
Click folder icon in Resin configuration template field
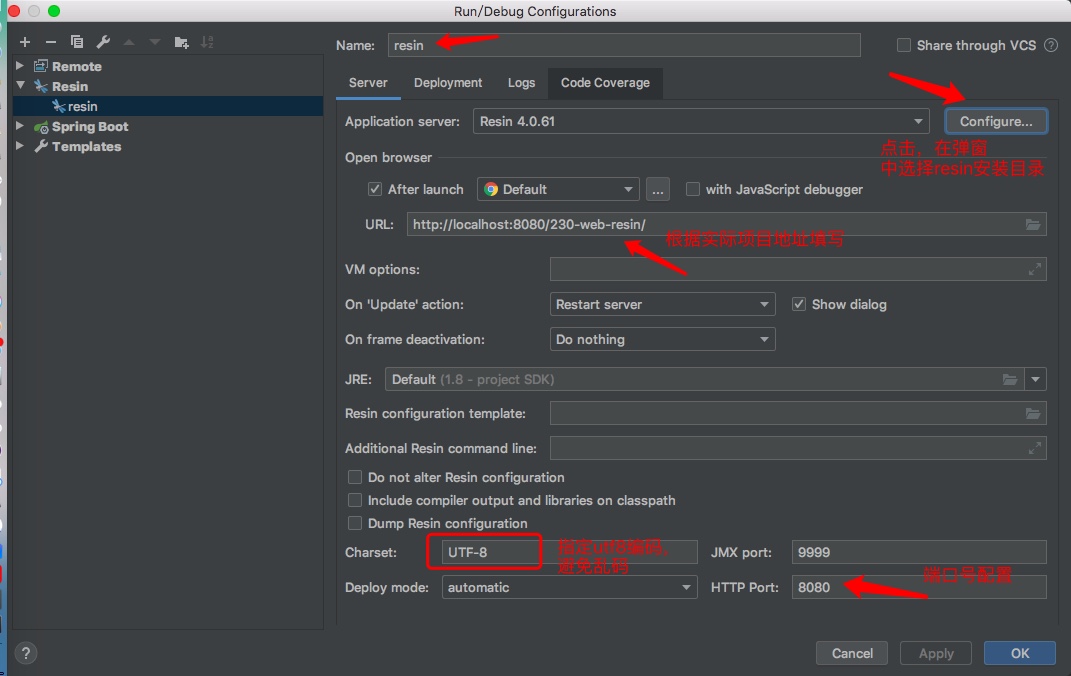(x=1033, y=413)
